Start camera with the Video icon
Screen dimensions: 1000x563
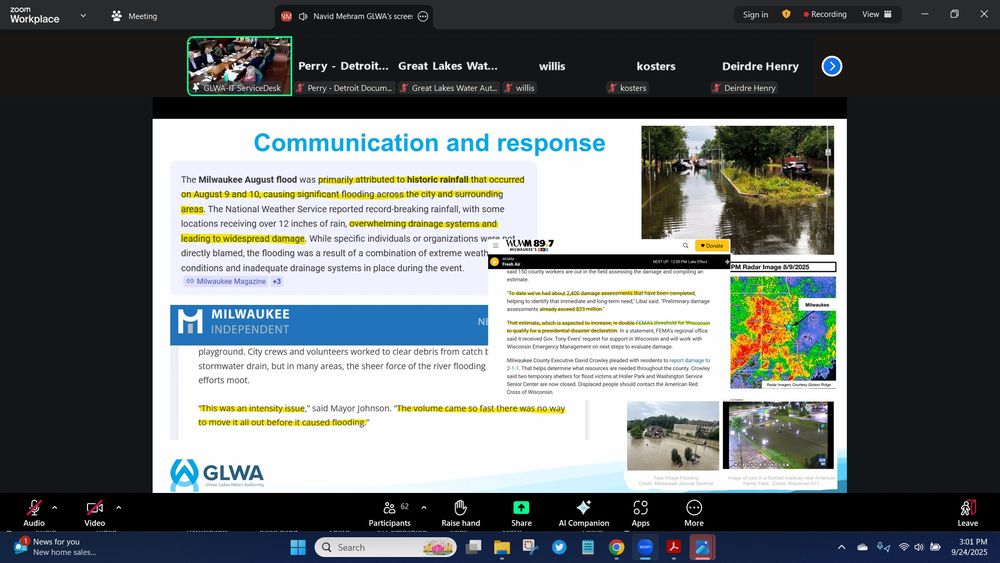94,508
